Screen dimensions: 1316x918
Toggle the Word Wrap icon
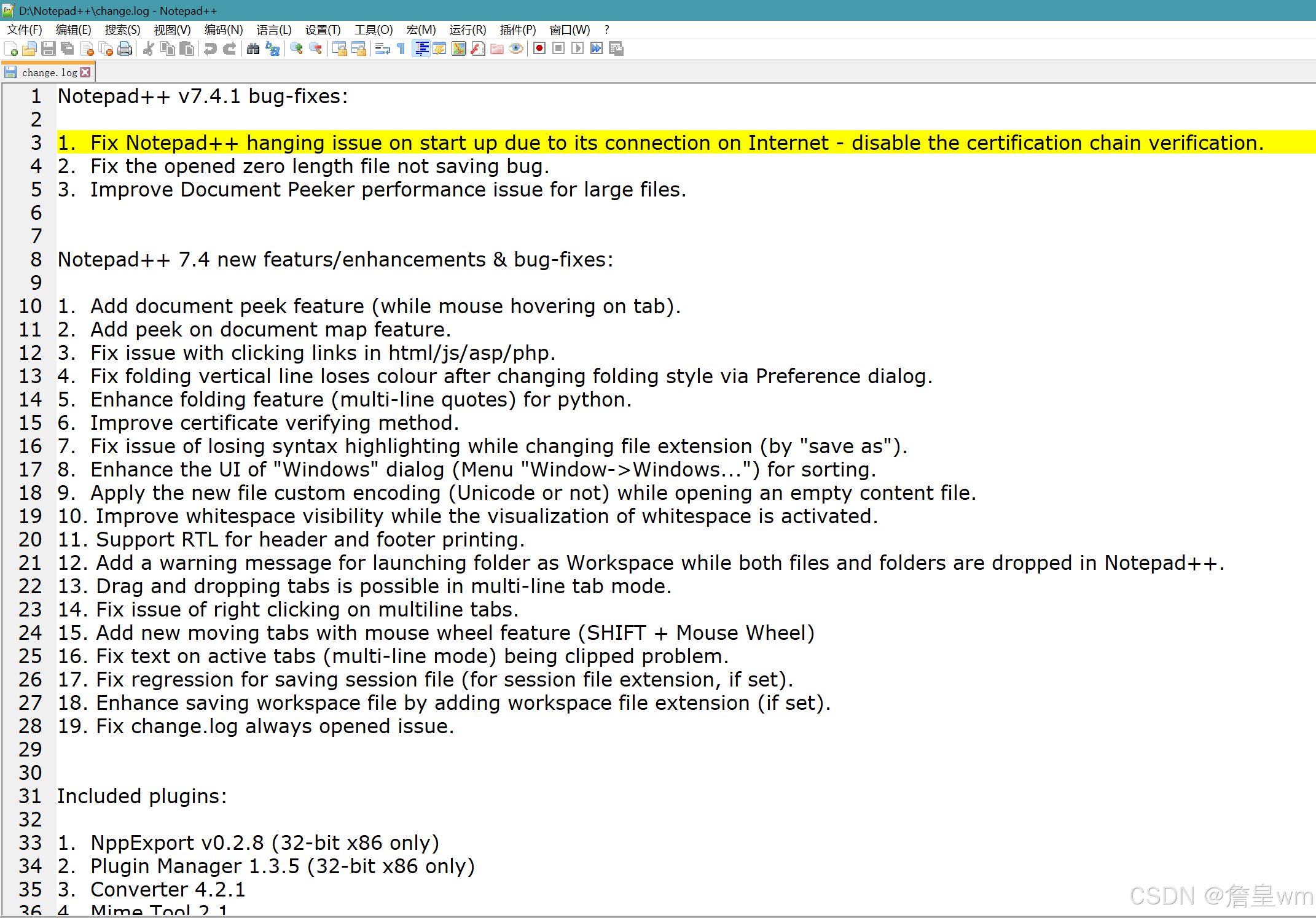click(x=382, y=49)
